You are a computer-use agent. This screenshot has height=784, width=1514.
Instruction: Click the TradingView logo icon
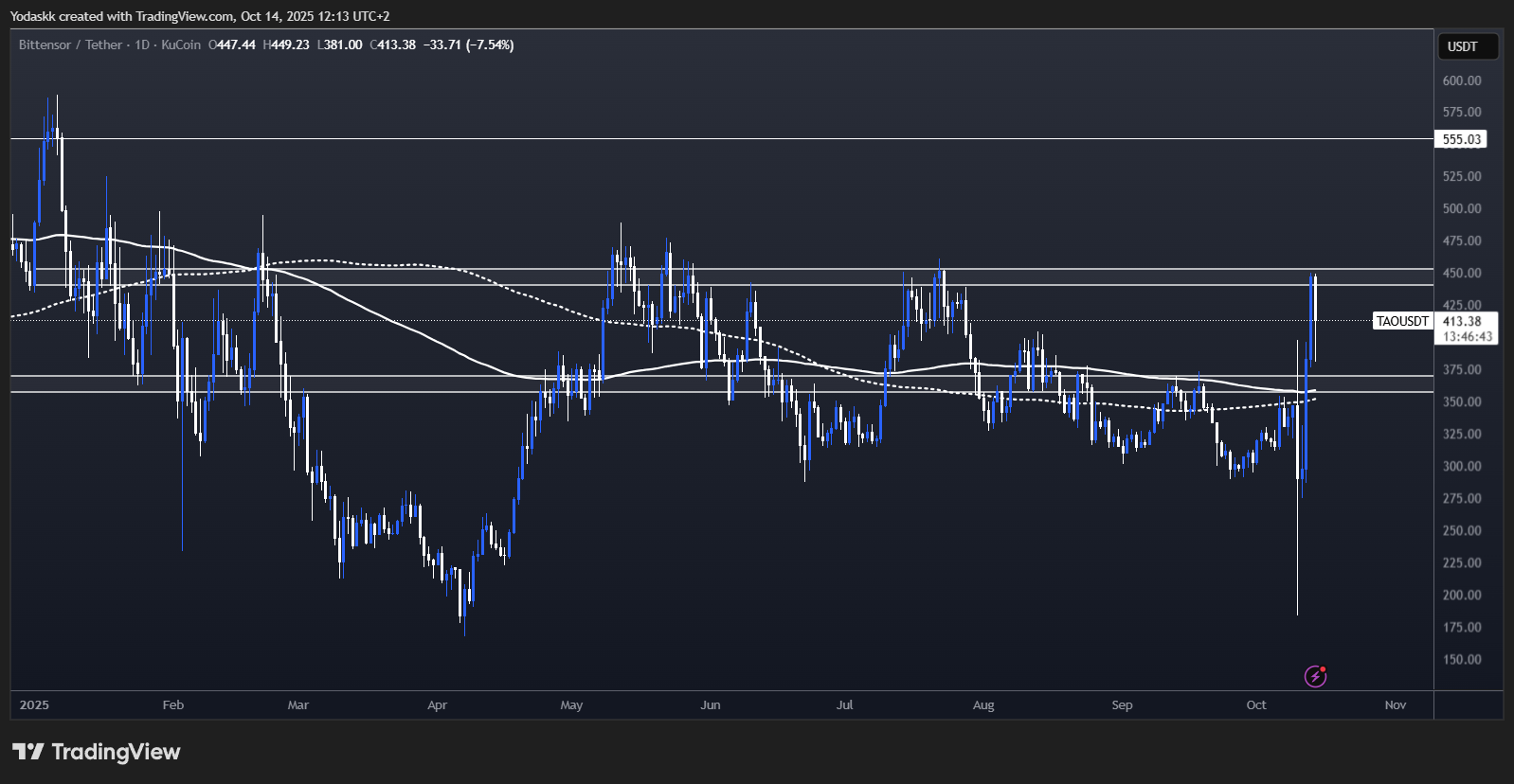27,752
